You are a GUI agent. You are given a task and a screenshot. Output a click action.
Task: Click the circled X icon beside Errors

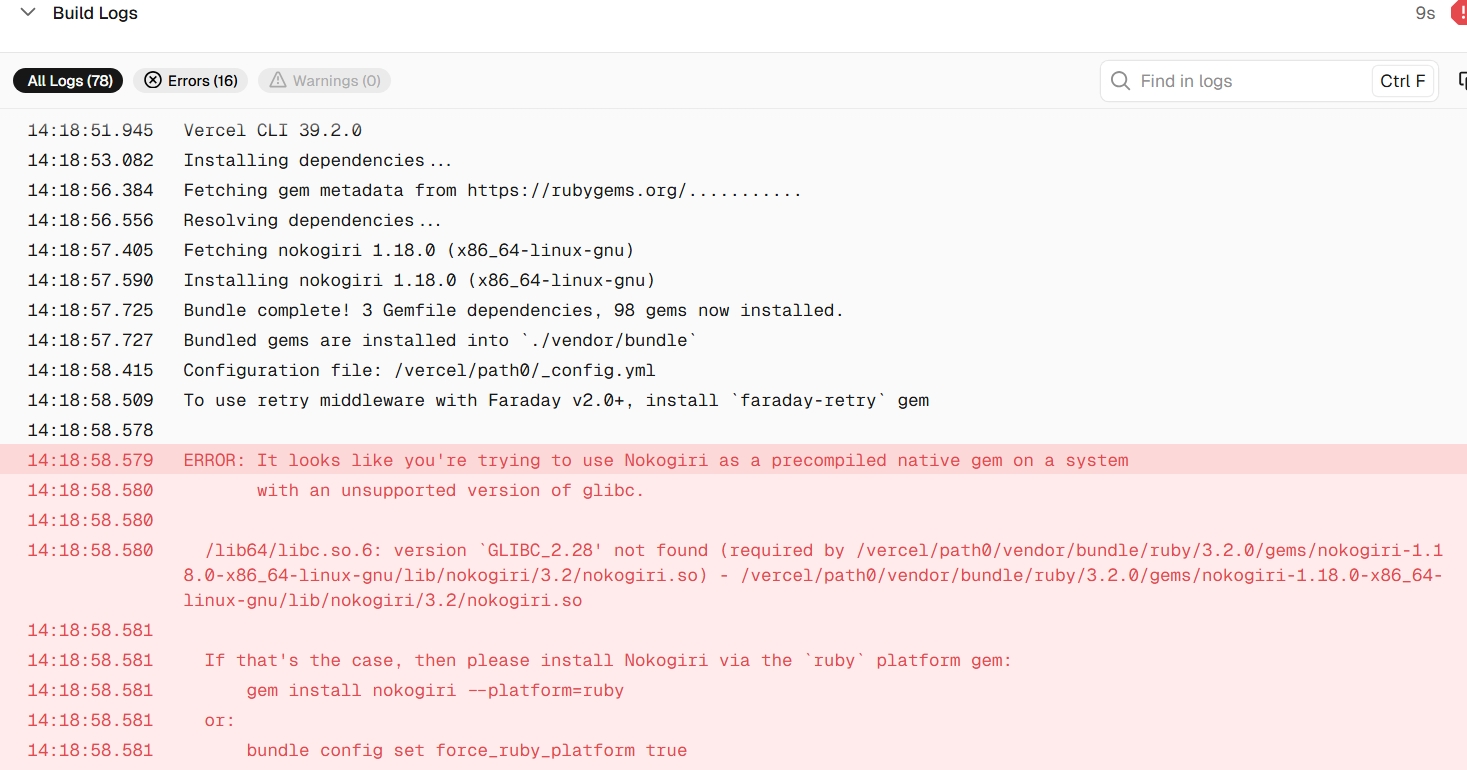[x=153, y=80]
